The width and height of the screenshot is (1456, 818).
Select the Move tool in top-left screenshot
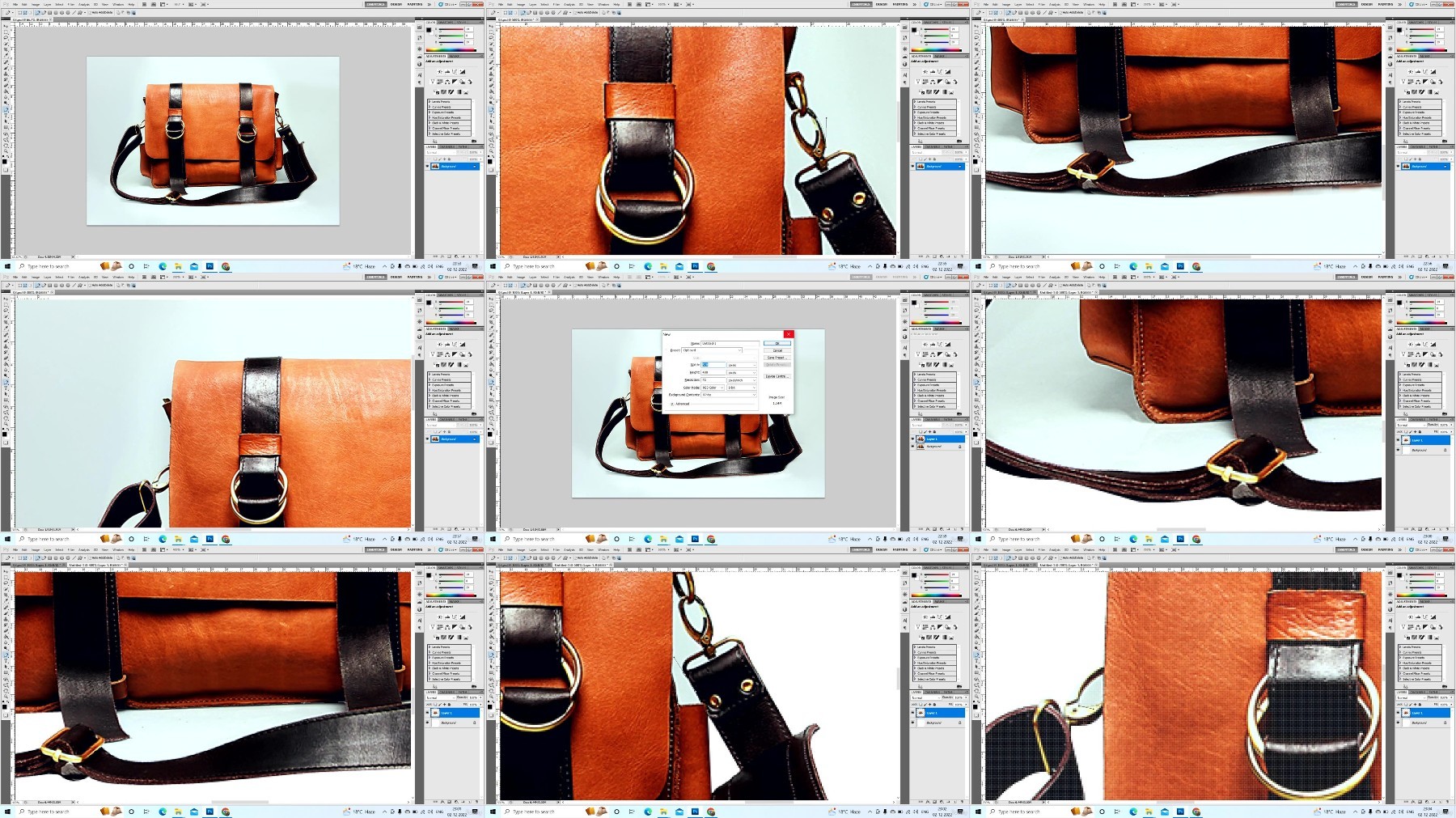tap(6, 26)
